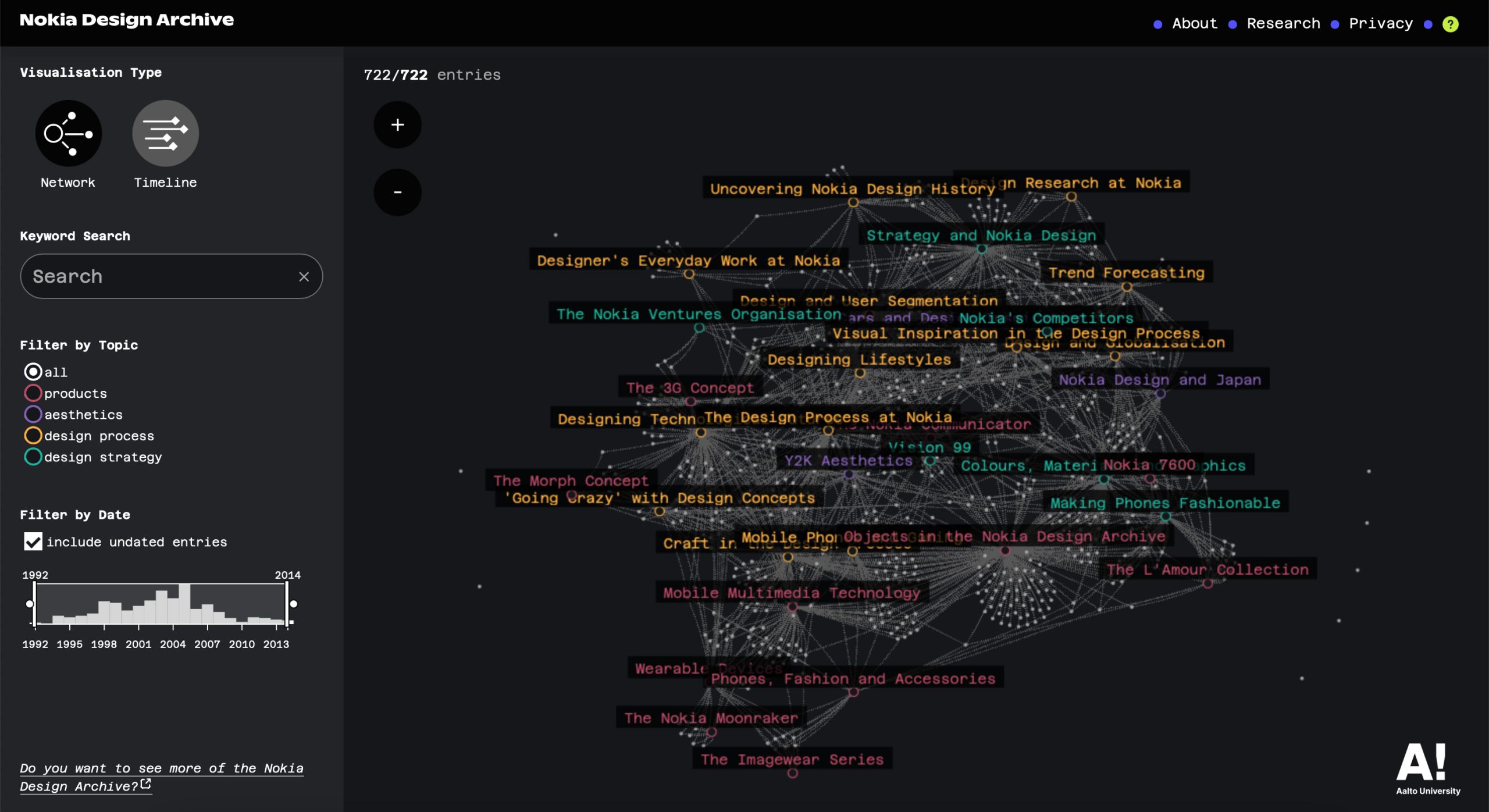1489x812 pixels.
Task: Open the About page
Action: coord(1194,24)
